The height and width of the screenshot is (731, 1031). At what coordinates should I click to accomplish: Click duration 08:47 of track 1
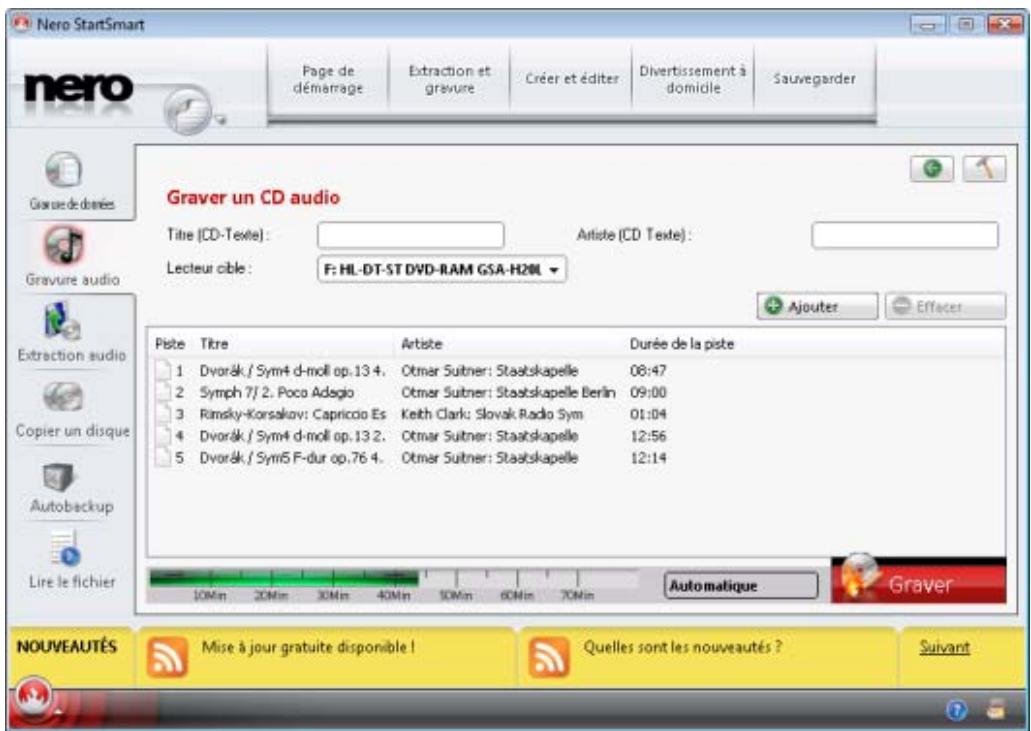(x=648, y=371)
